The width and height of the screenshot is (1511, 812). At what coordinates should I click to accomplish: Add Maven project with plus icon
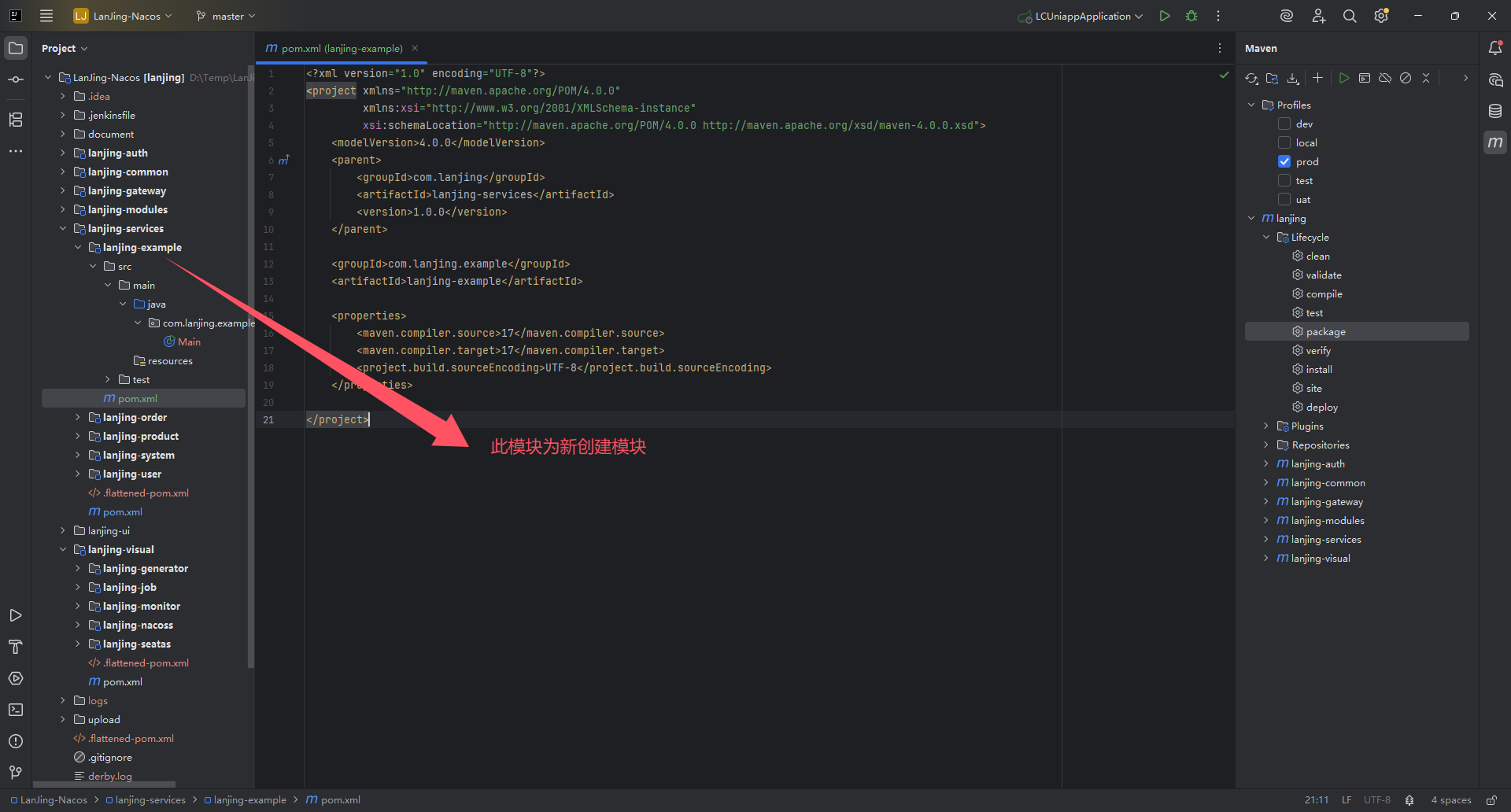pos(1317,78)
